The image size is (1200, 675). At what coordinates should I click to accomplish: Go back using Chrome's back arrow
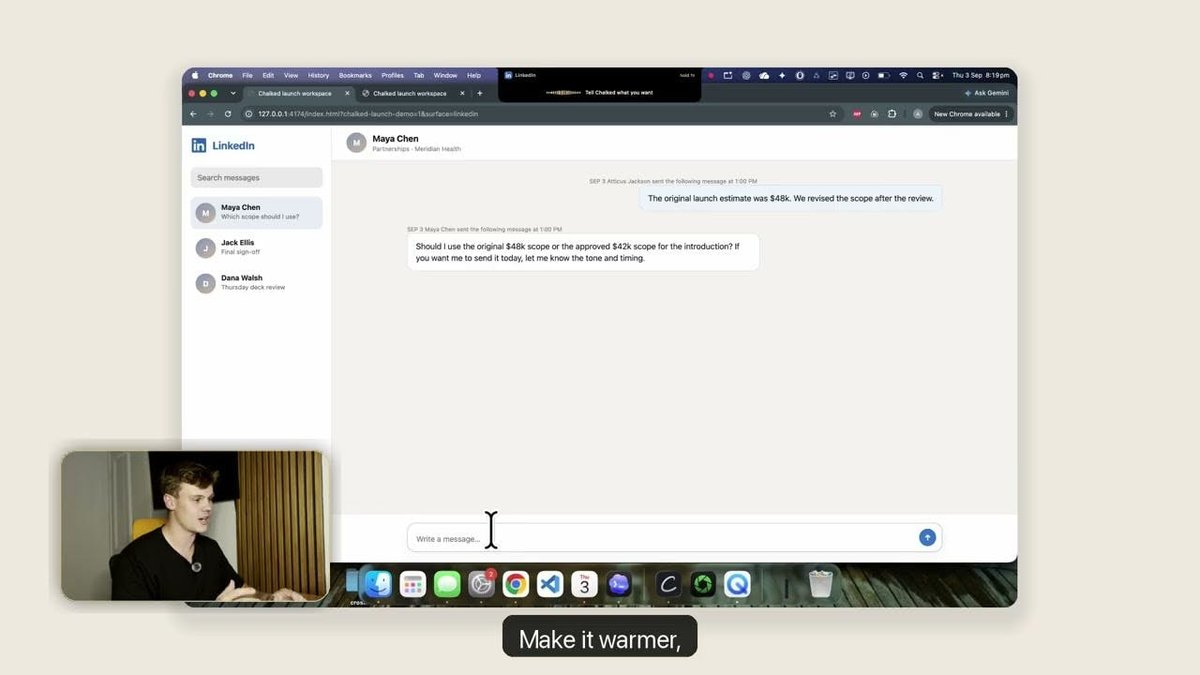[x=195, y=114]
